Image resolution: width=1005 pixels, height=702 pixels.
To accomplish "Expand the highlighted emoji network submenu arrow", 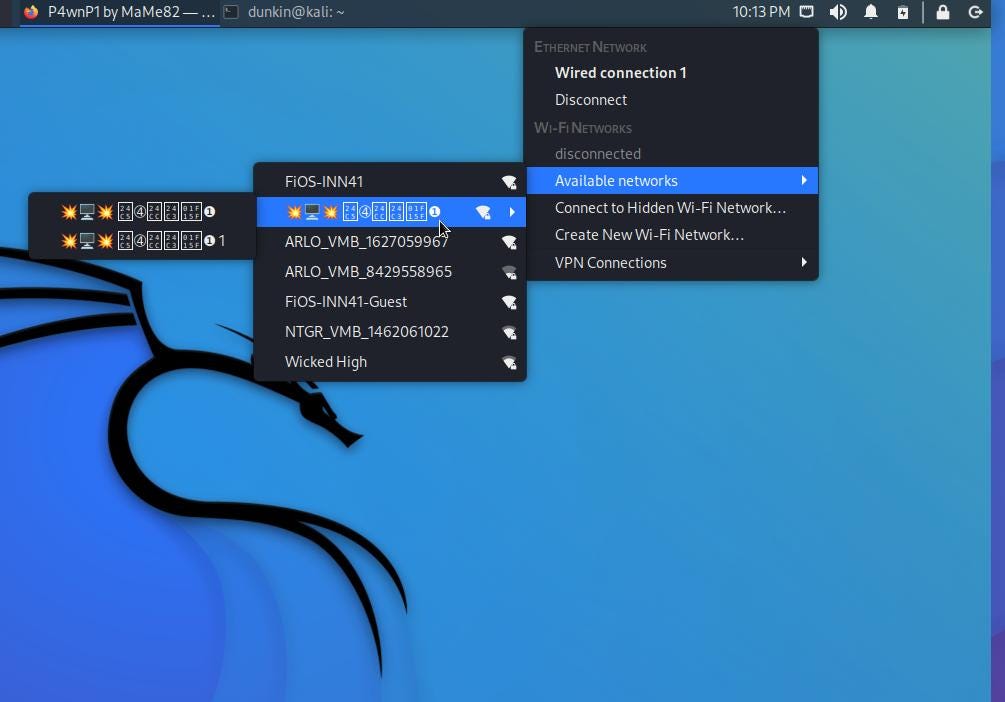I will tap(511, 212).
